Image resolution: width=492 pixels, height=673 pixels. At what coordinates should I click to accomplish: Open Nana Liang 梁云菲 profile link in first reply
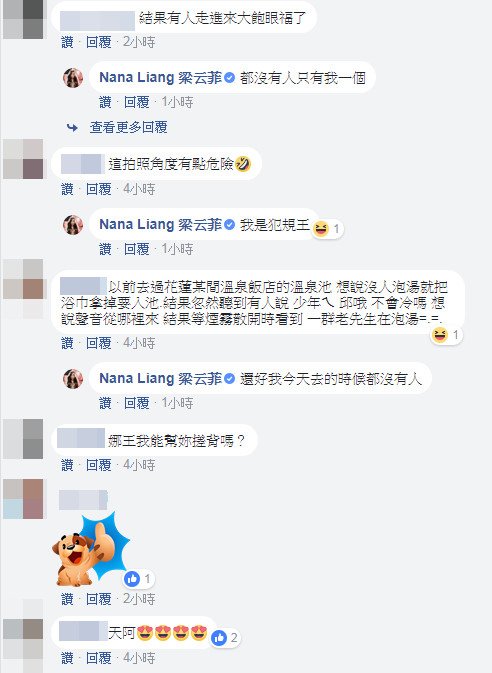161,78
